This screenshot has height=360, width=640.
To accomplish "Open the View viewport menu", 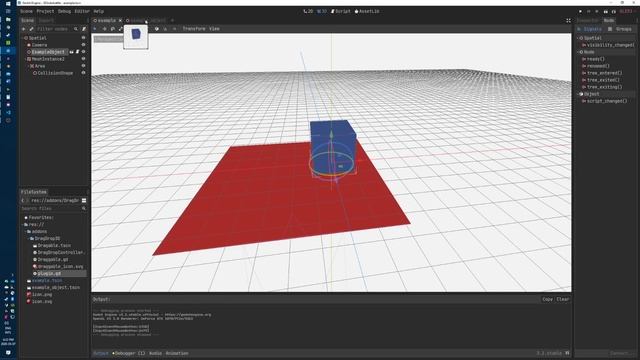I will pos(214,29).
